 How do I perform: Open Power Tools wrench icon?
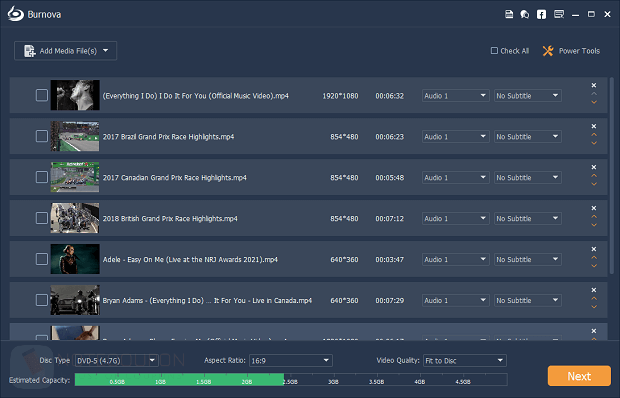coord(548,51)
